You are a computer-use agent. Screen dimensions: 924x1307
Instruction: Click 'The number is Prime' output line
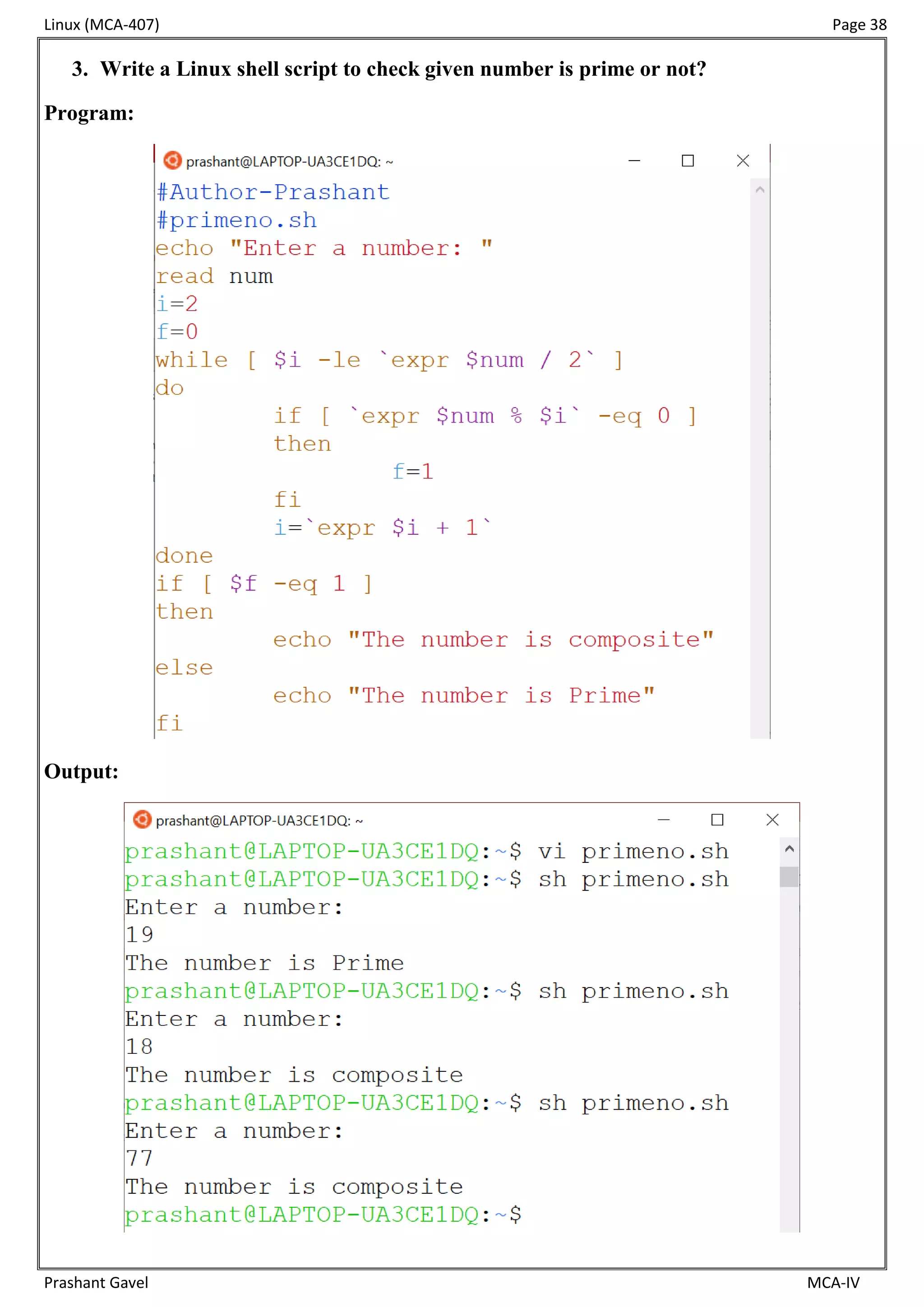pyautogui.click(x=265, y=963)
